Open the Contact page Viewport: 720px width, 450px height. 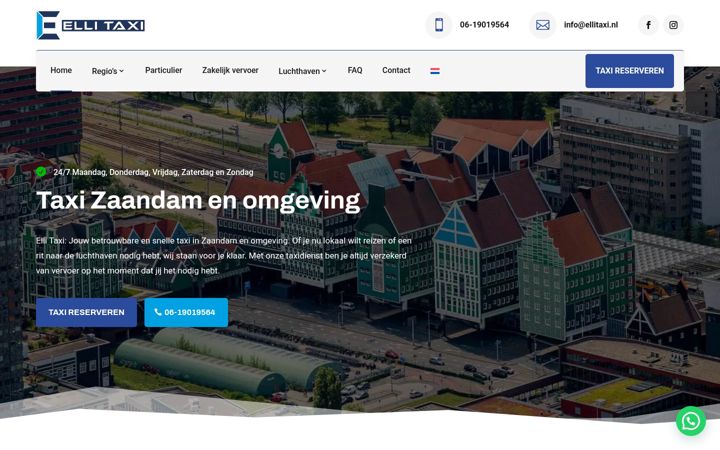pyautogui.click(x=396, y=70)
